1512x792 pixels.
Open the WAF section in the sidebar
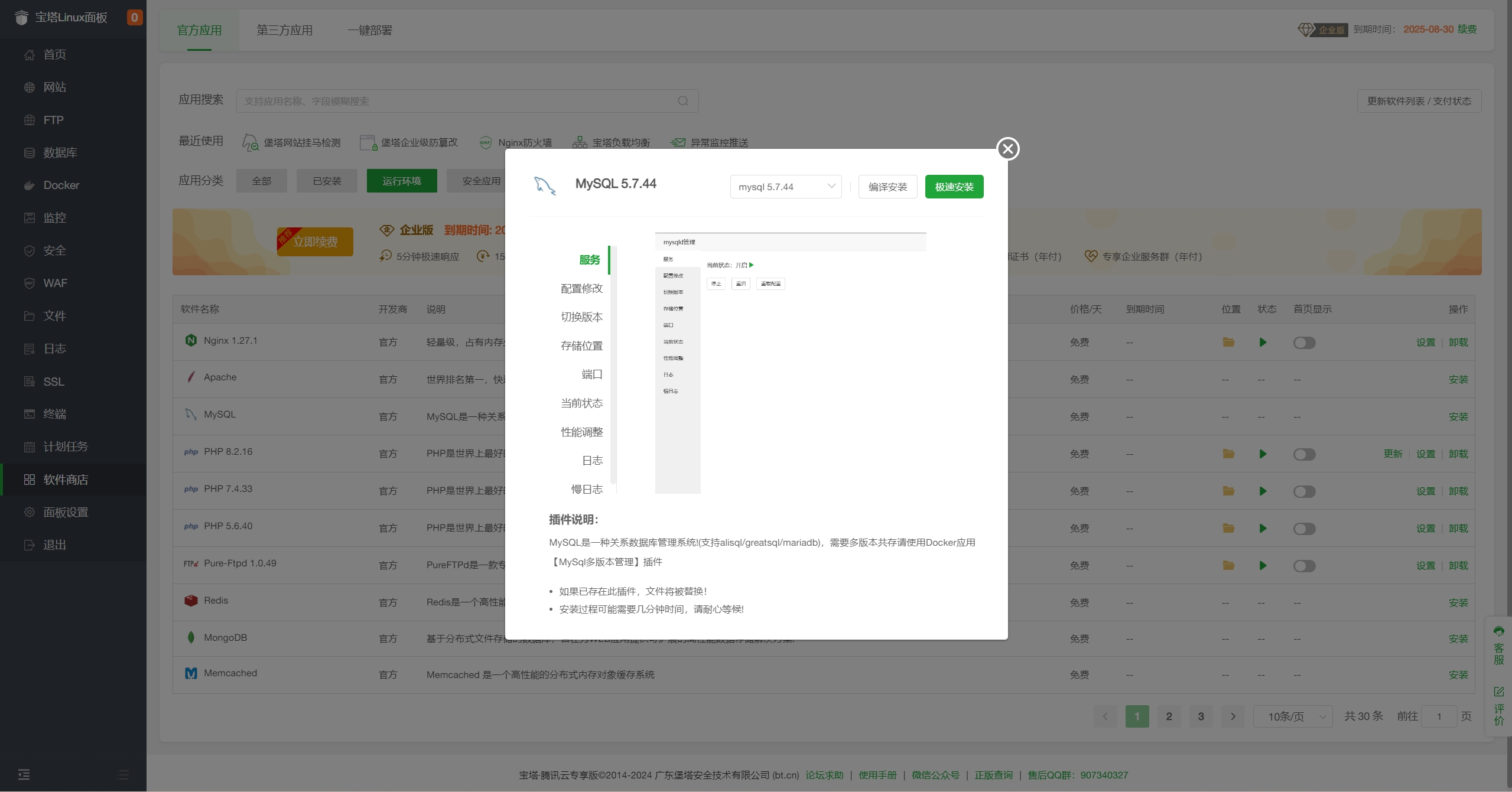click(x=55, y=283)
